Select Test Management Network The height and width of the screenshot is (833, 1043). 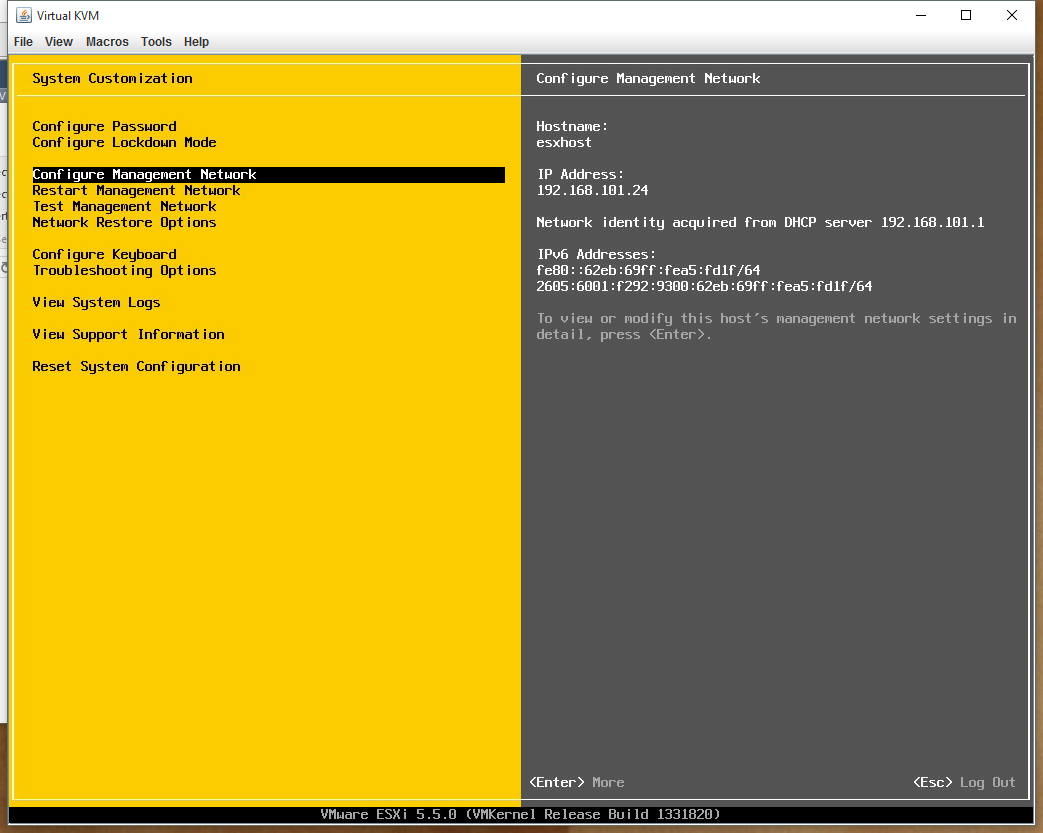(x=124, y=207)
